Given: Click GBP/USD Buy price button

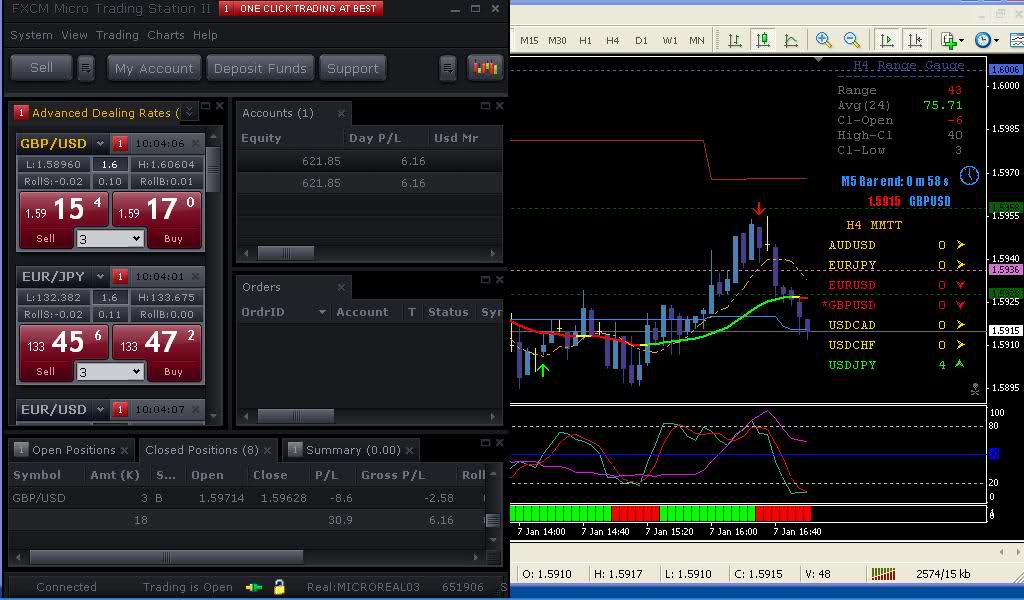Looking at the screenshot, I should 158,220.
